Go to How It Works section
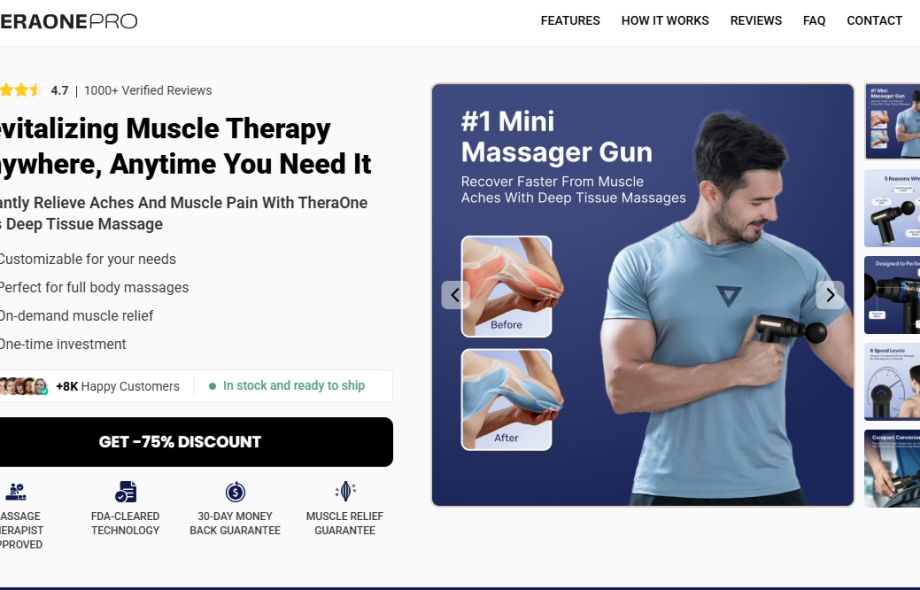The height and width of the screenshot is (590, 920). 665,21
